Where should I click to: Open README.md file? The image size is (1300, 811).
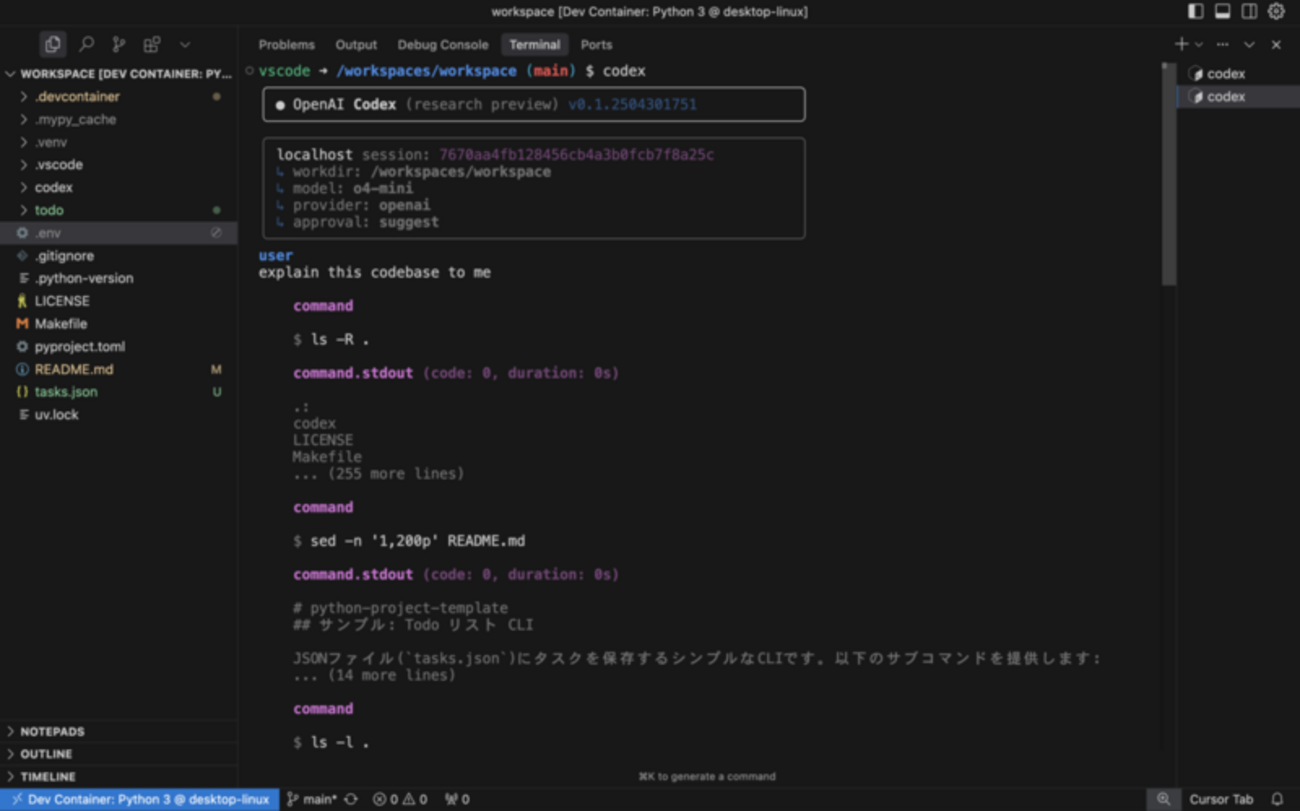coord(119,369)
